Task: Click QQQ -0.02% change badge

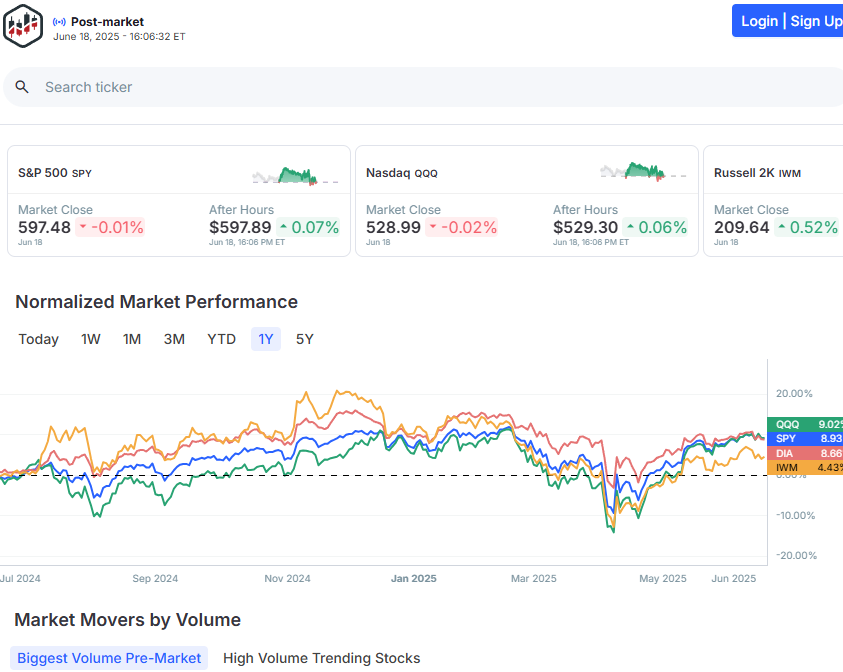Action: (462, 227)
